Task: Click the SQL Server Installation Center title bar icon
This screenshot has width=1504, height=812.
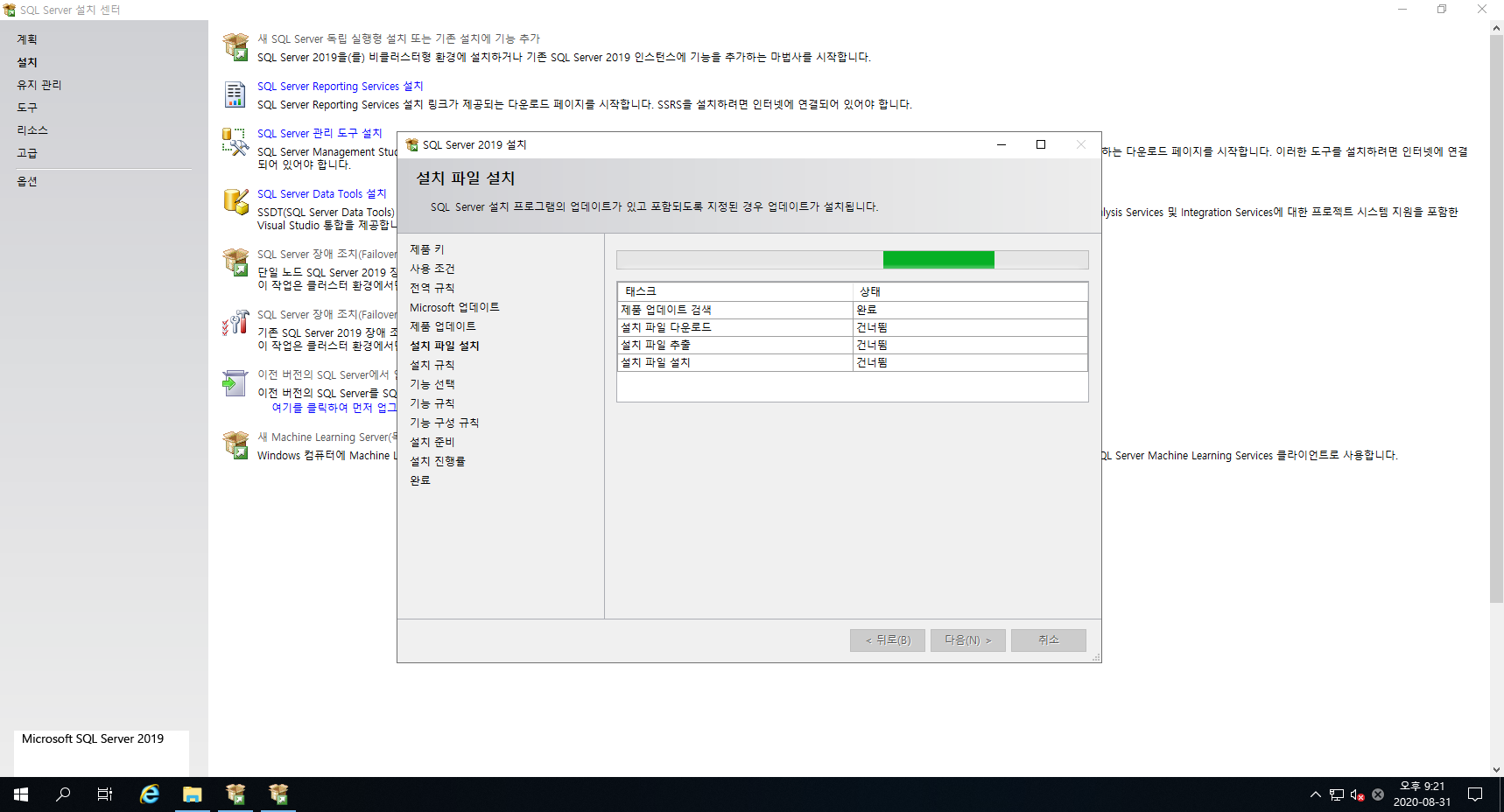Action: [x=10, y=10]
